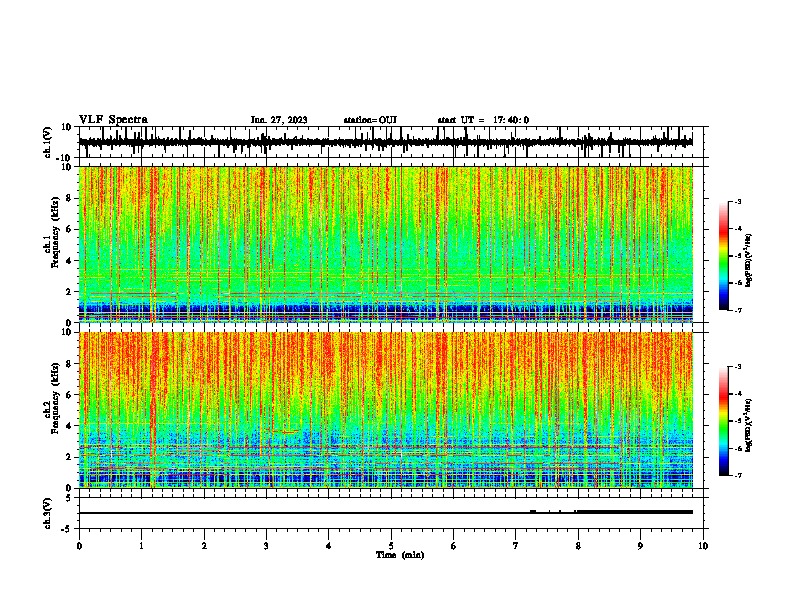Click the ch.2 "Frequency (kHz)" axis label
This screenshot has height=612, width=792.
point(56,398)
